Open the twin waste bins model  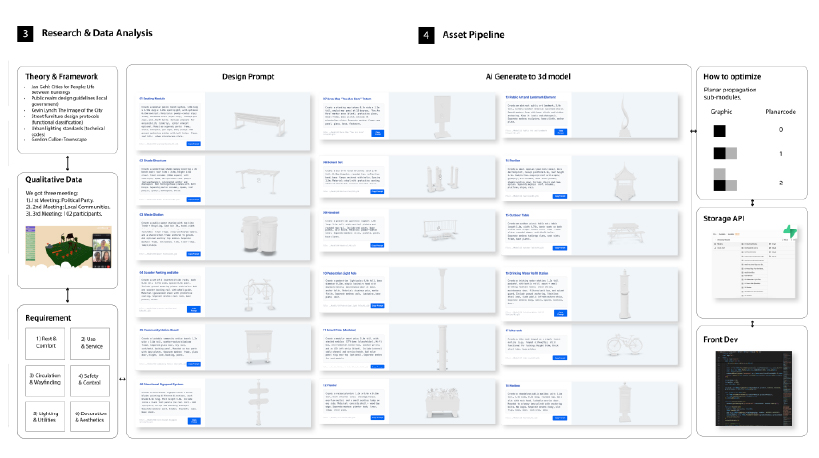tap(259, 236)
